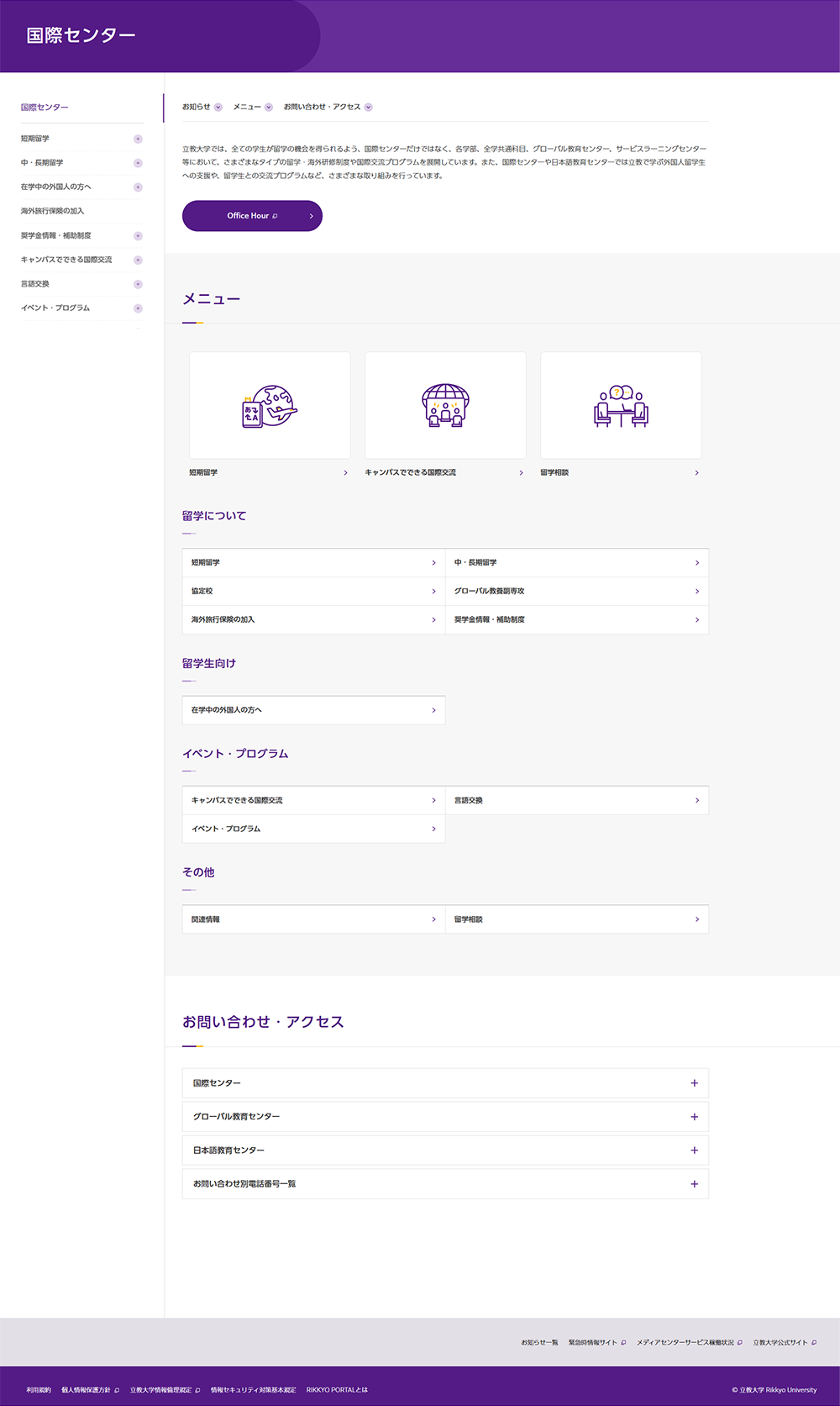Expand 短期留学 with sidebar plus icon

click(x=138, y=139)
